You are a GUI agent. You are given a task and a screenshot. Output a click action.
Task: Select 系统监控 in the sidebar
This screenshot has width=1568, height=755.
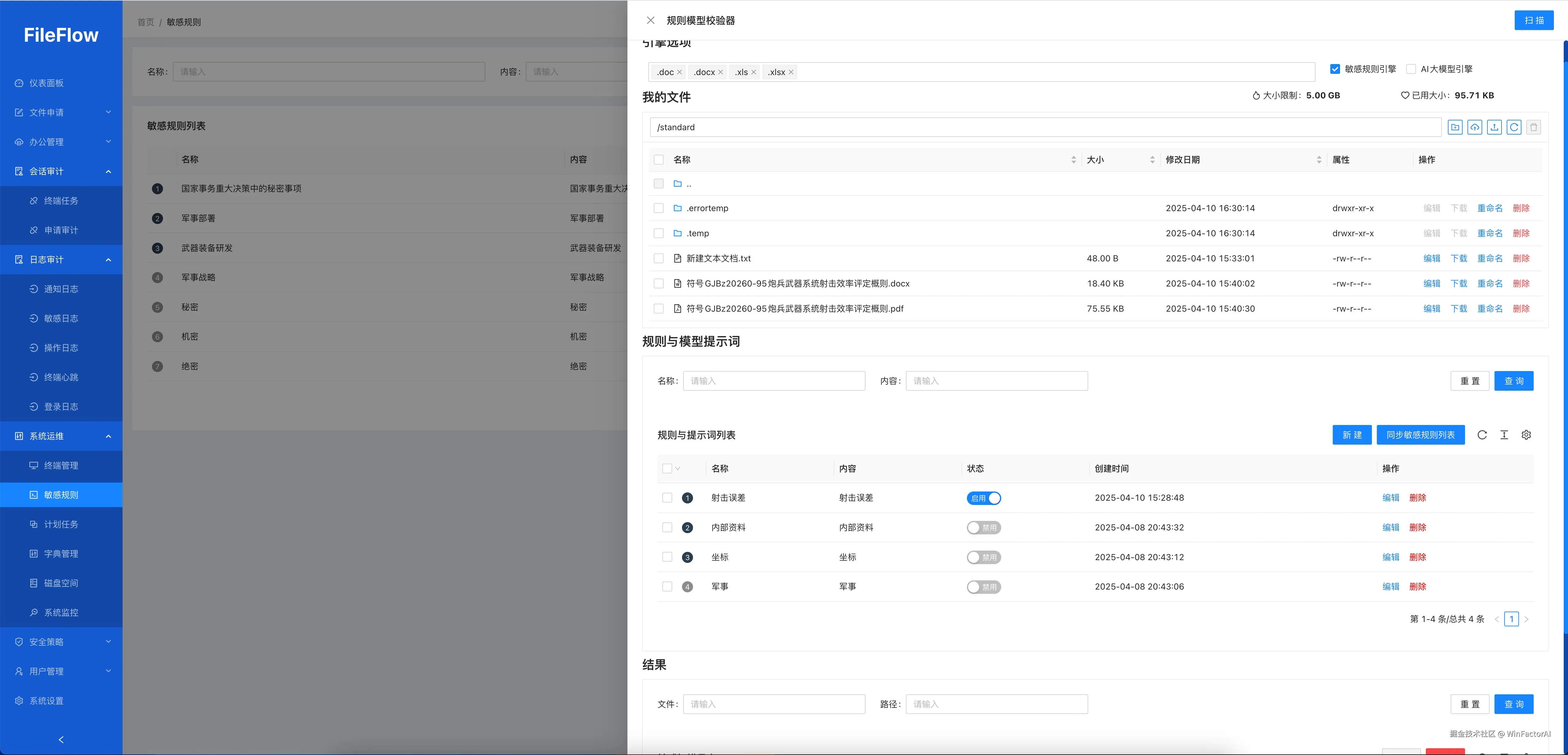point(61,613)
